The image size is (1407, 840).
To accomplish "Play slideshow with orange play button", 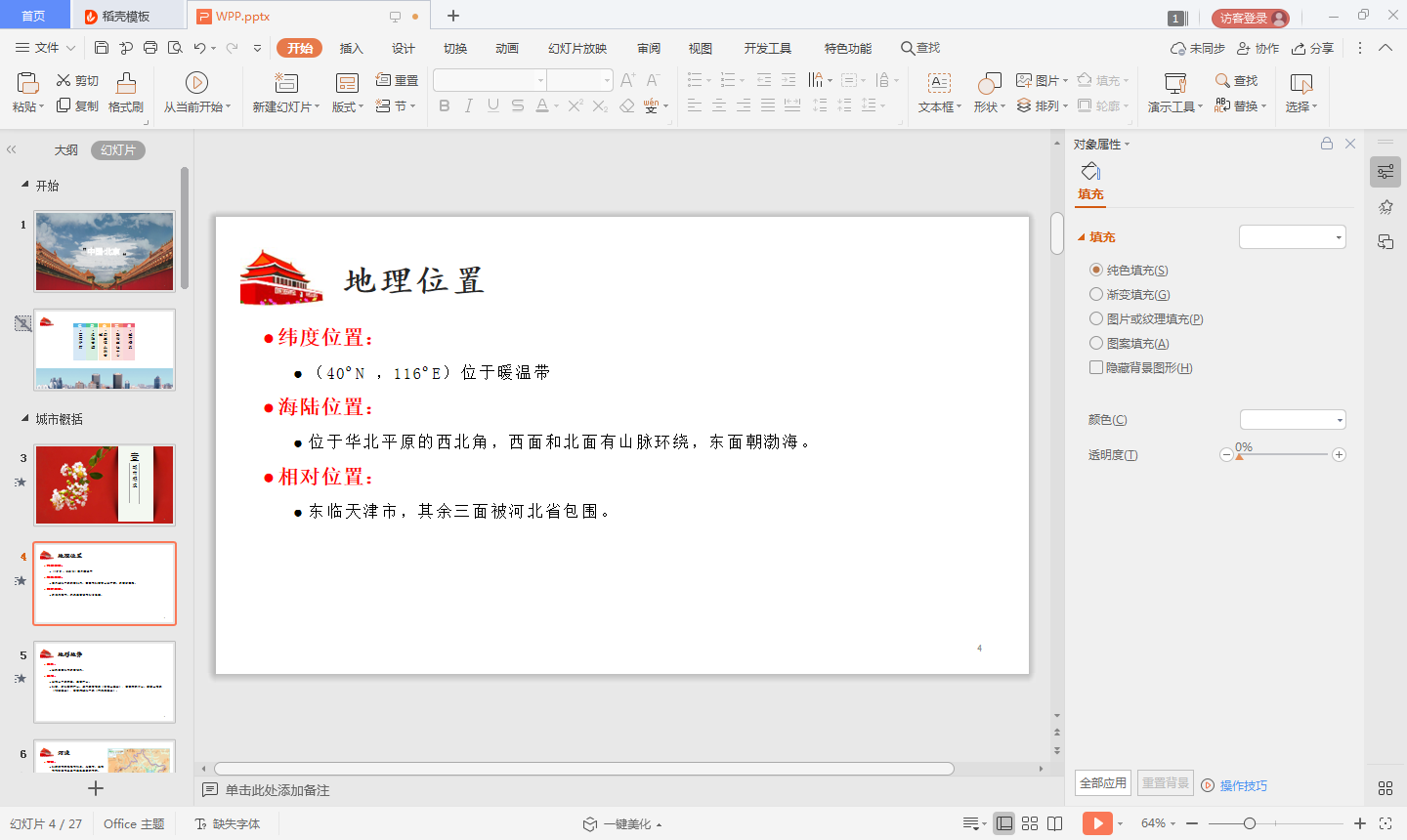I will pyautogui.click(x=1097, y=823).
